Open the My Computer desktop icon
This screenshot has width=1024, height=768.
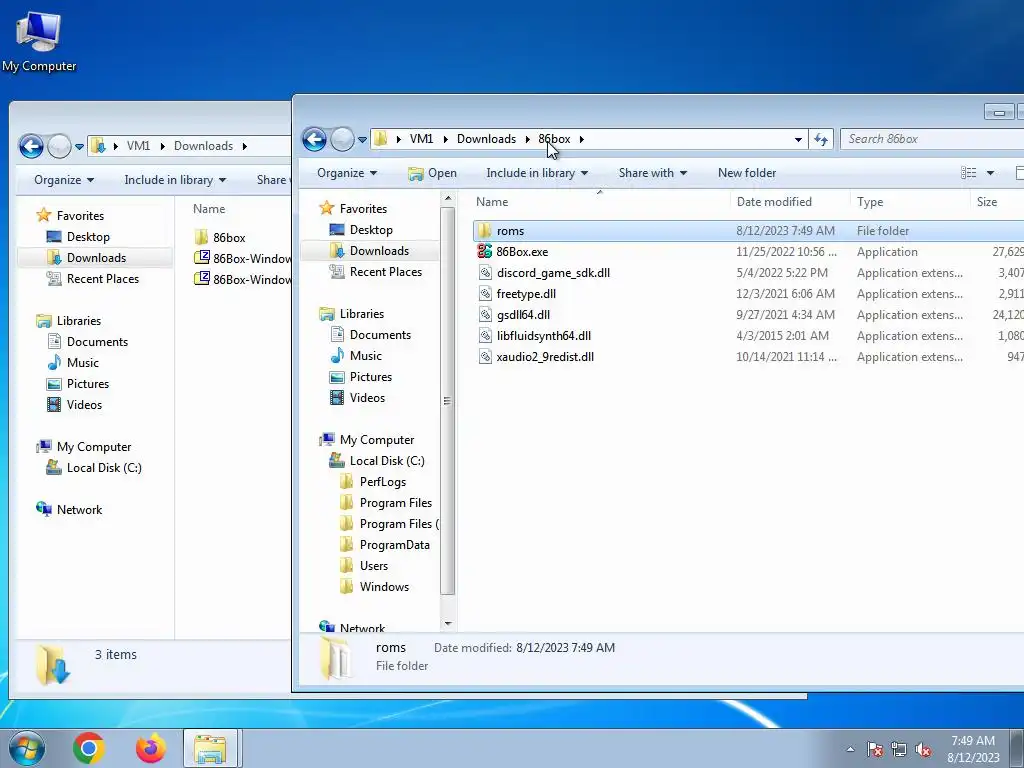(39, 42)
